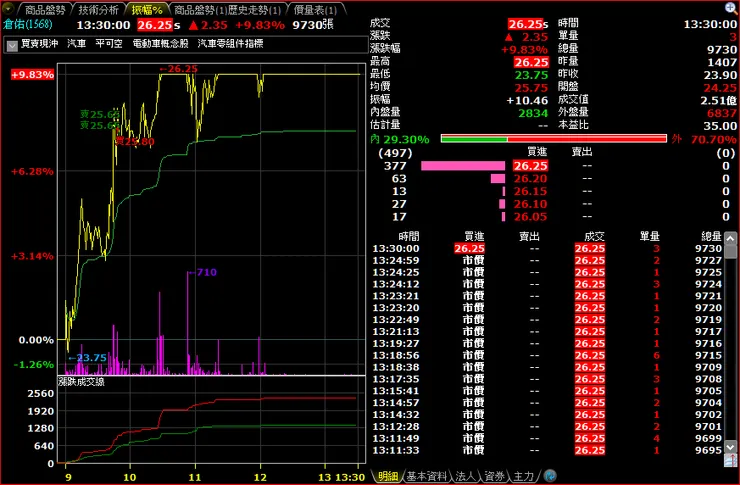This screenshot has height=485, width=740.
Task: Click the 時間 column header
Action: tap(409, 236)
